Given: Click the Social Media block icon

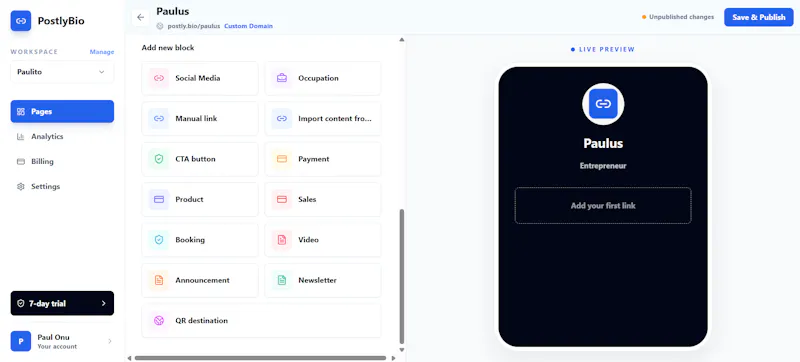Looking at the screenshot, I should click(x=159, y=78).
